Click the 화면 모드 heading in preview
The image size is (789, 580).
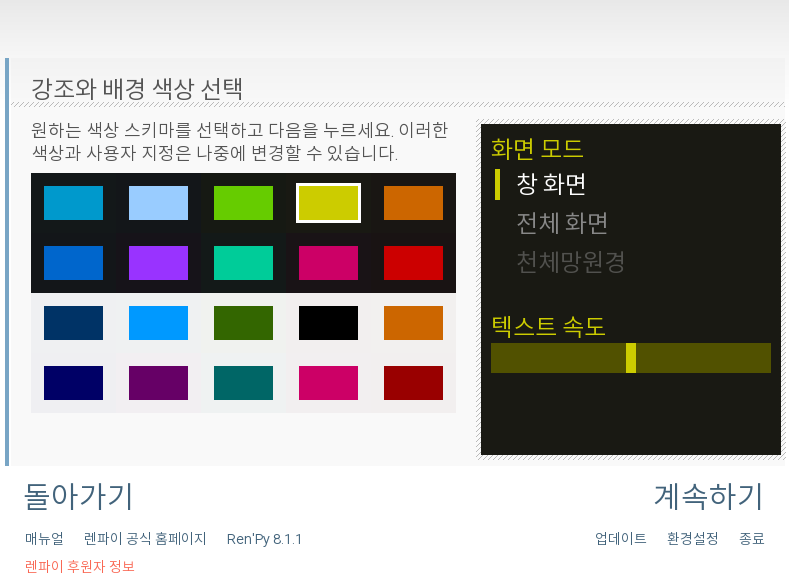(x=537, y=149)
